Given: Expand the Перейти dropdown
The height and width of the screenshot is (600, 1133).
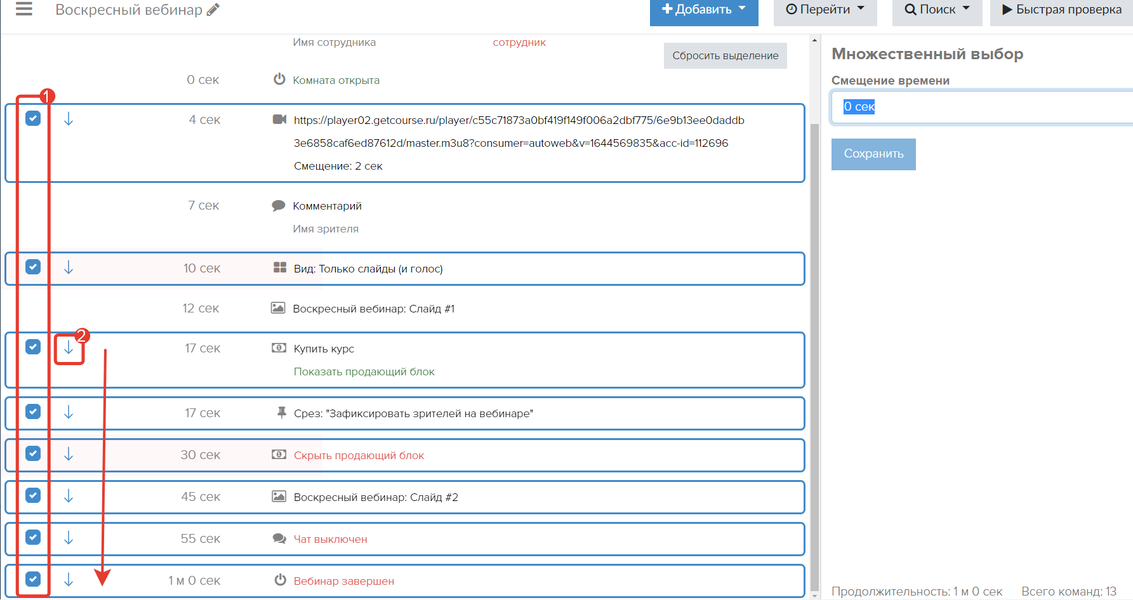Looking at the screenshot, I should [x=825, y=10].
